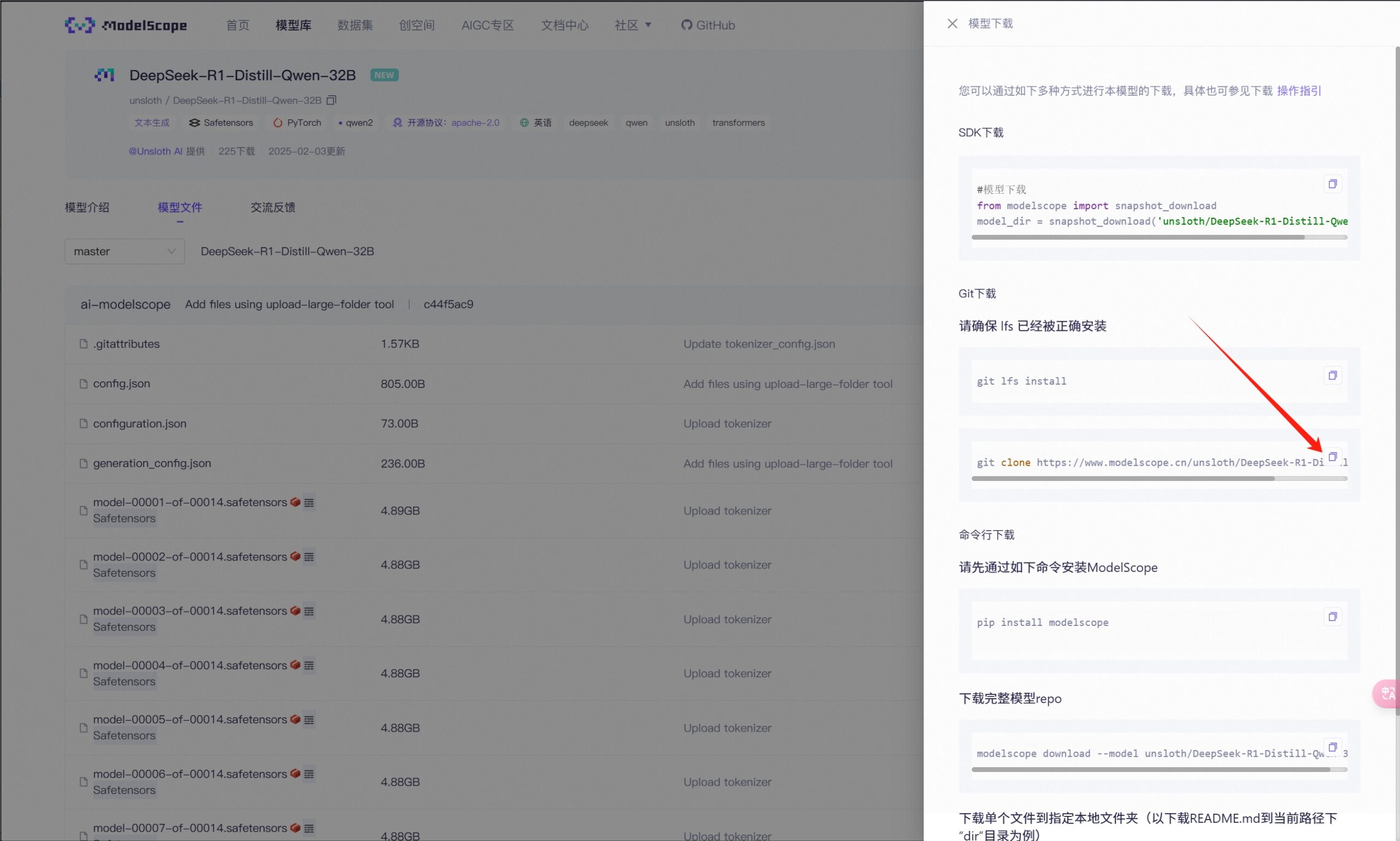Image resolution: width=1400 pixels, height=841 pixels.
Task: Click file icon beside .gitattributes
Action: coord(83,344)
